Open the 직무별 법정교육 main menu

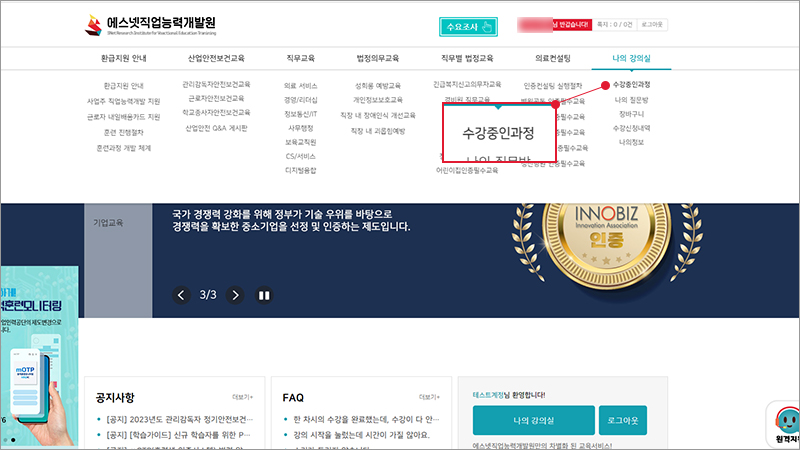[467, 58]
